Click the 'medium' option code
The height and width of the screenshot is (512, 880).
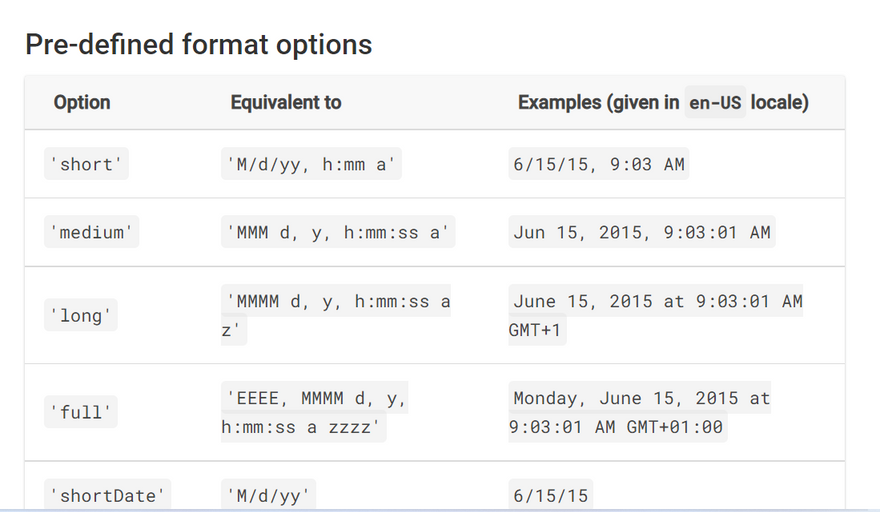92,232
